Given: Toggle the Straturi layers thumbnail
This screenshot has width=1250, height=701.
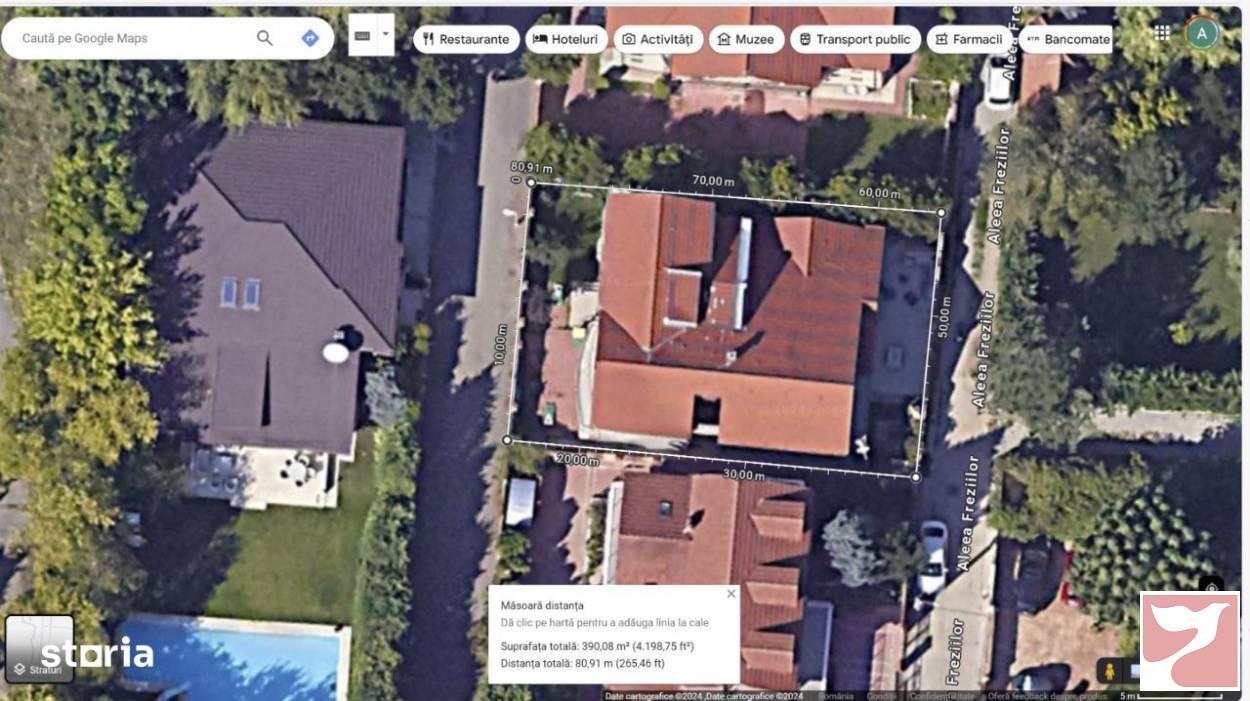Looking at the screenshot, I should [x=40, y=649].
